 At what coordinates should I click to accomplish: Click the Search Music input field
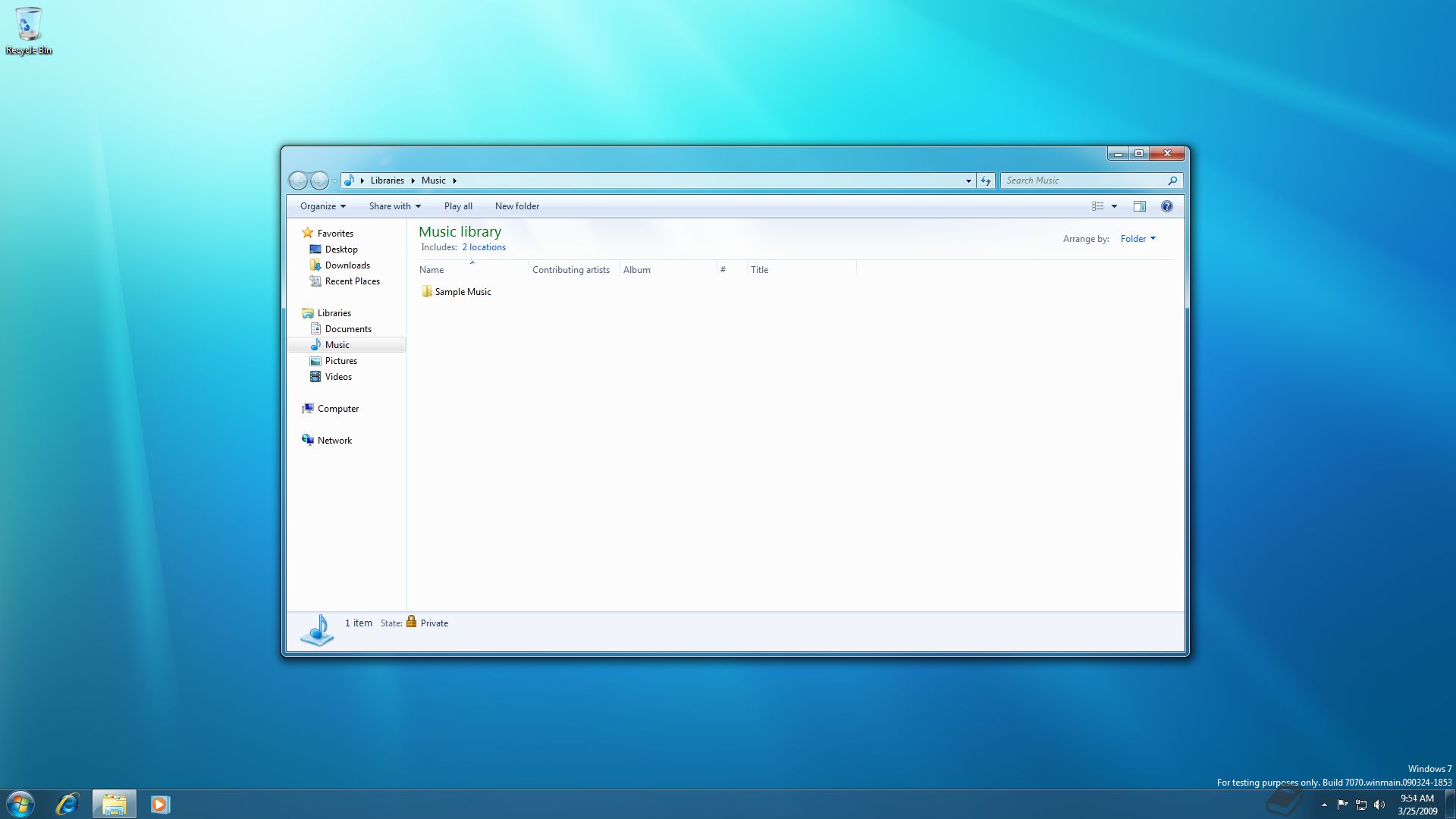tap(1084, 180)
